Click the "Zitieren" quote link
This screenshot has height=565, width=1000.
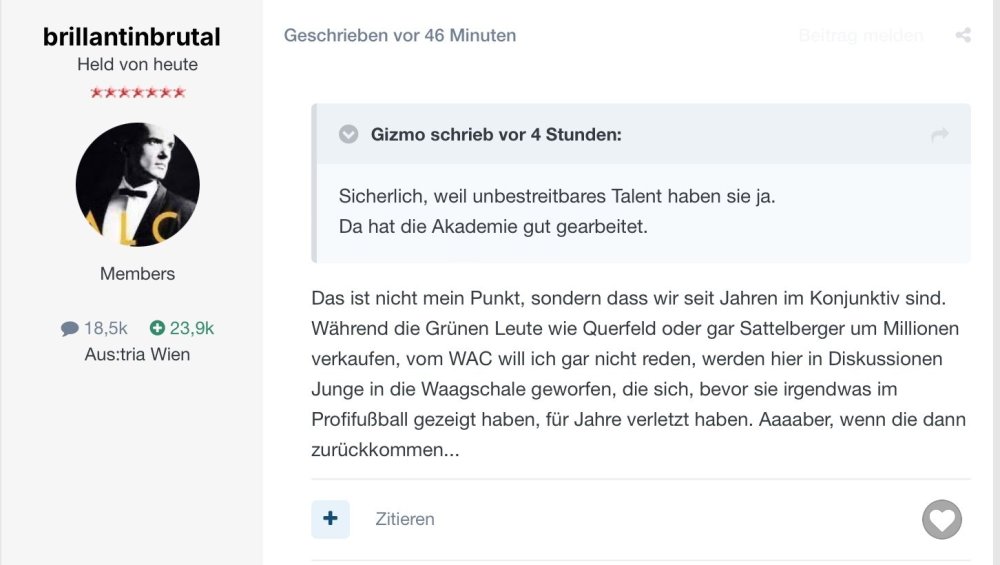(405, 519)
